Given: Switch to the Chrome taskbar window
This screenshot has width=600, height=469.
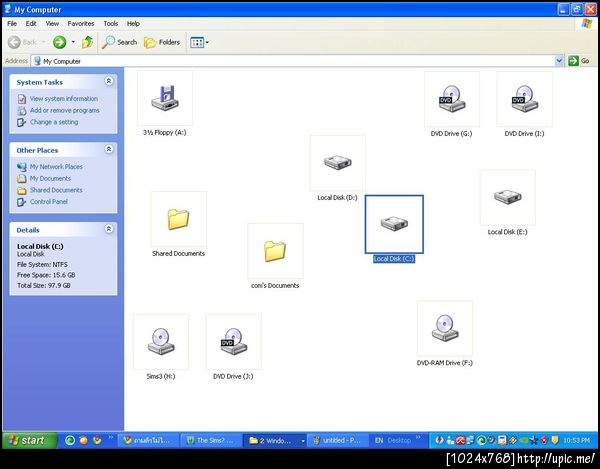Looking at the screenshot, I should 148,441.
